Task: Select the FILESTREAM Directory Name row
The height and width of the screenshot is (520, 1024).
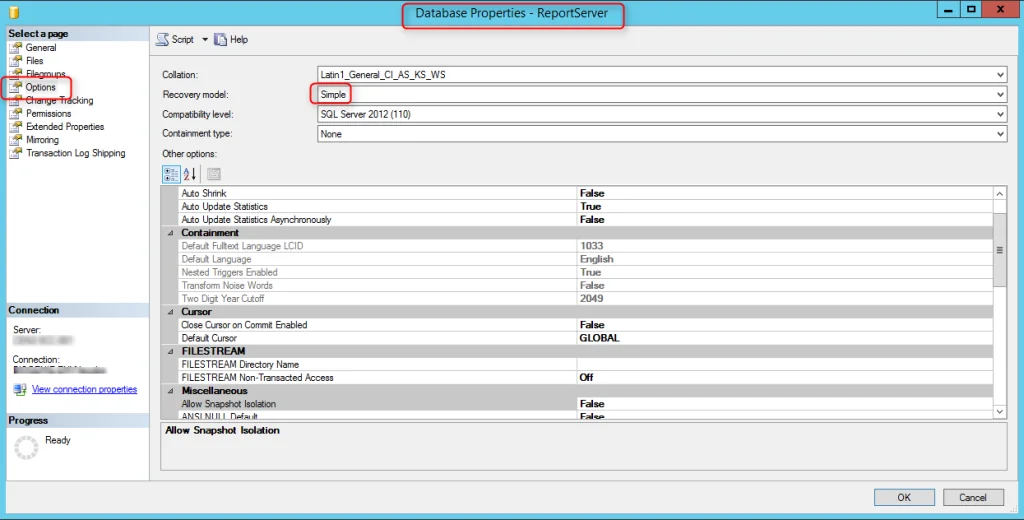Action: (586, 365)
